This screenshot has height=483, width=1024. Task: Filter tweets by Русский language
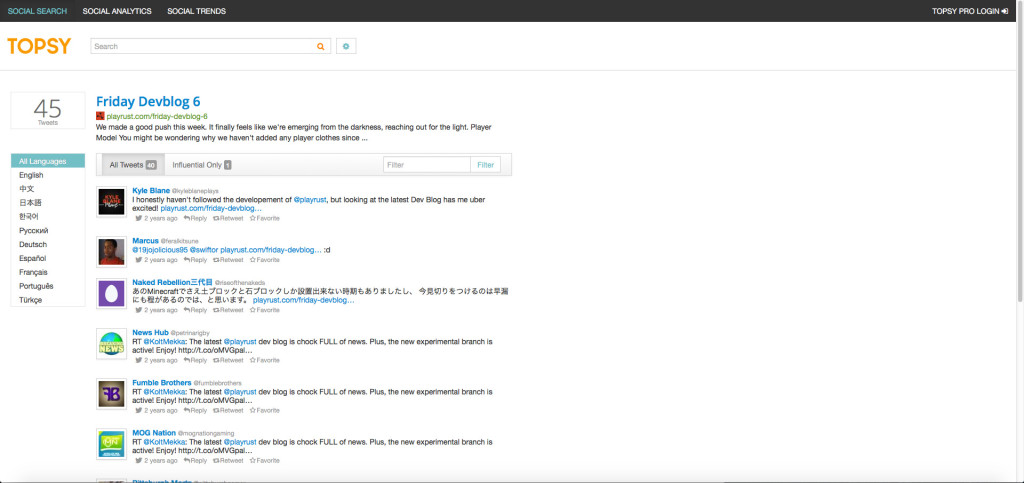tap(48, 230)
